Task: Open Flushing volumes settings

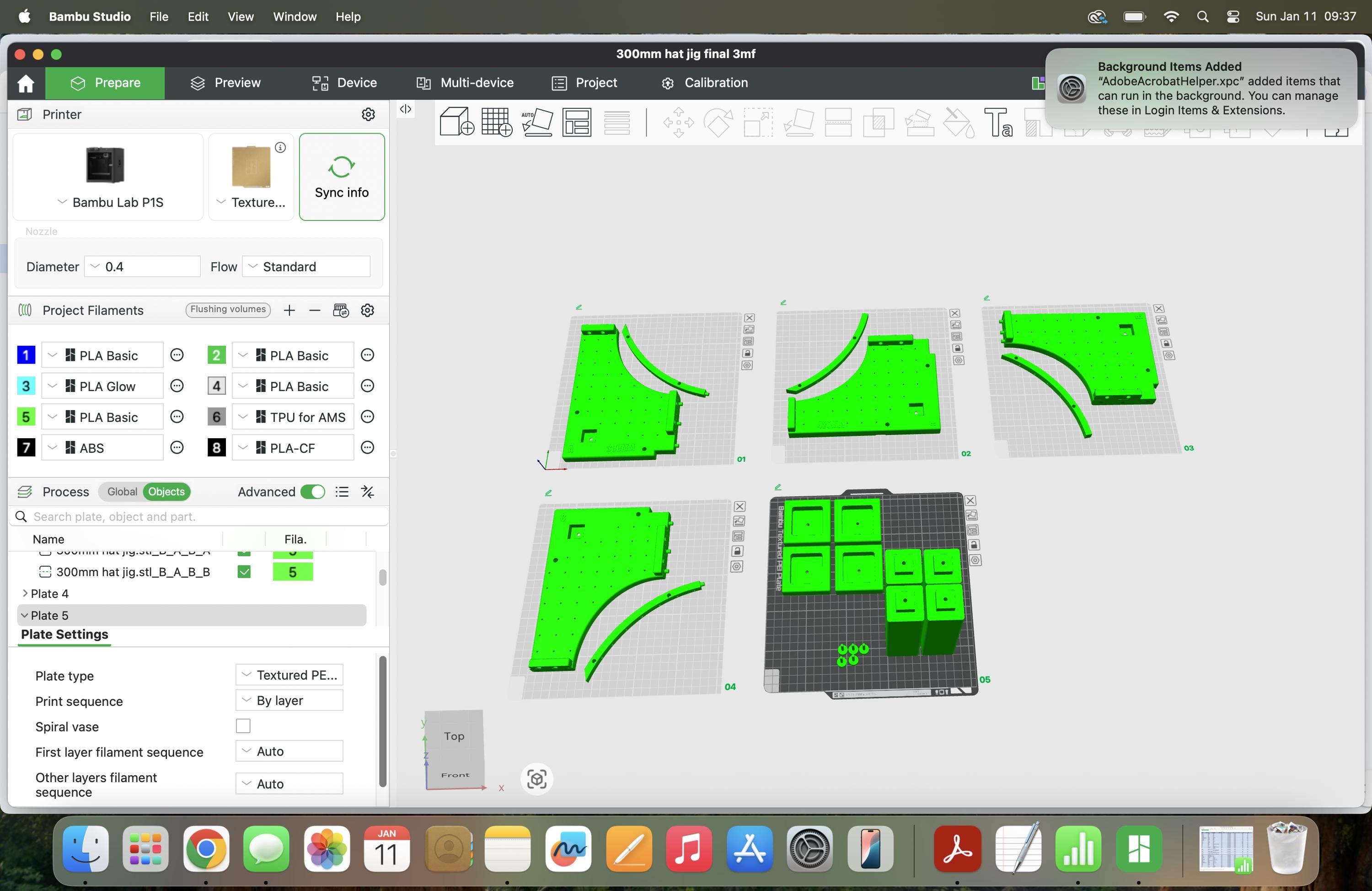Action: pos(228,310)
